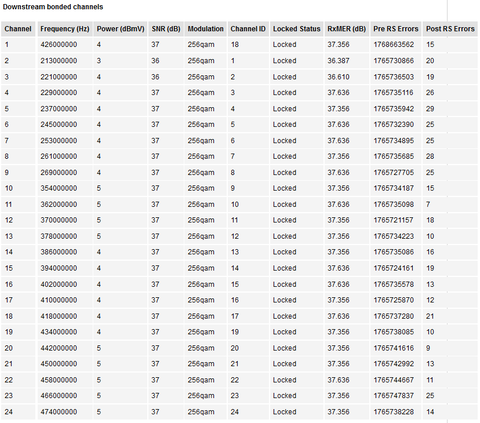Select frequency value 474000000

click(x=59, y=412)
